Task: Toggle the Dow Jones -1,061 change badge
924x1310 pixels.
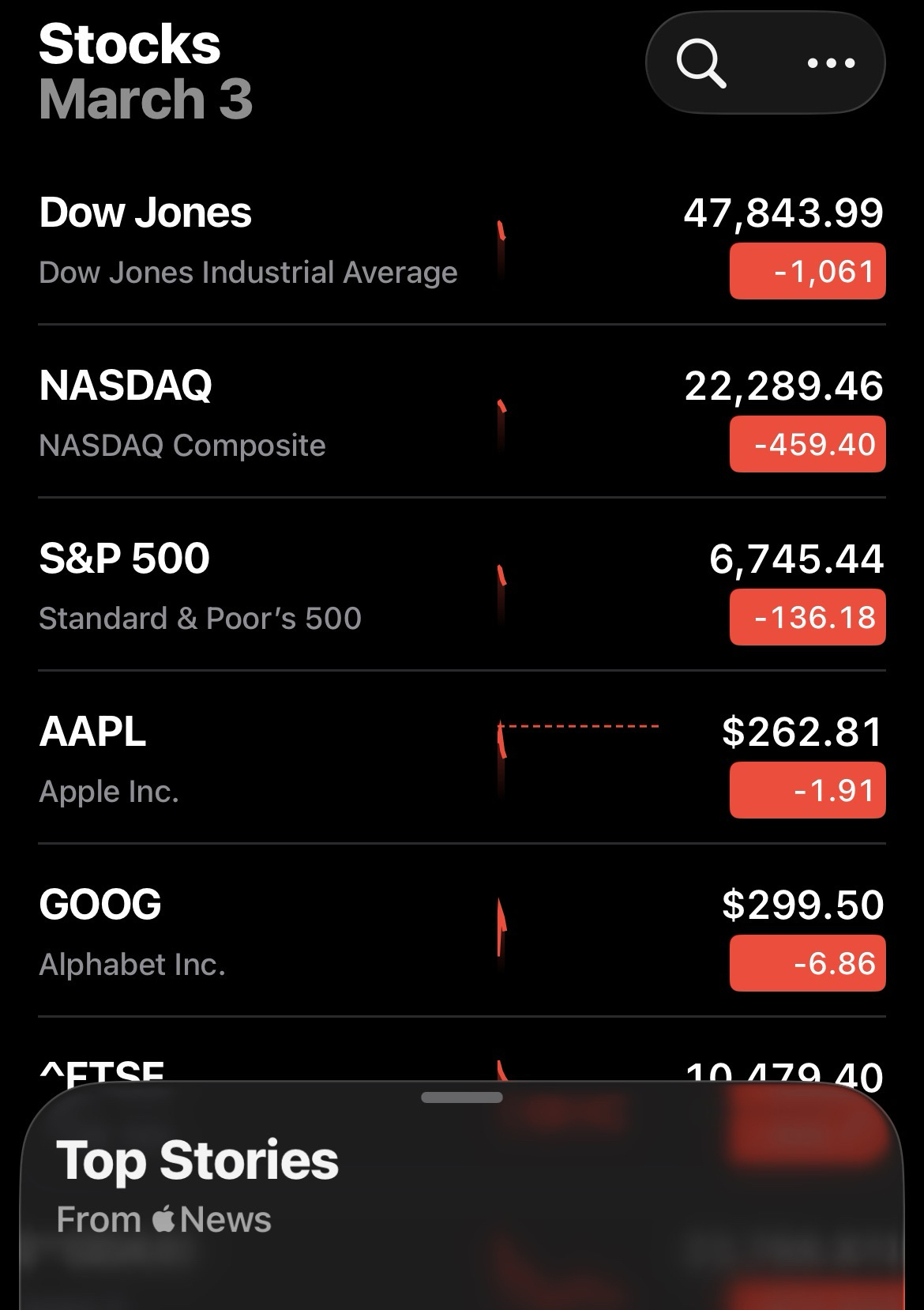Action: click(x=807, y=272)
